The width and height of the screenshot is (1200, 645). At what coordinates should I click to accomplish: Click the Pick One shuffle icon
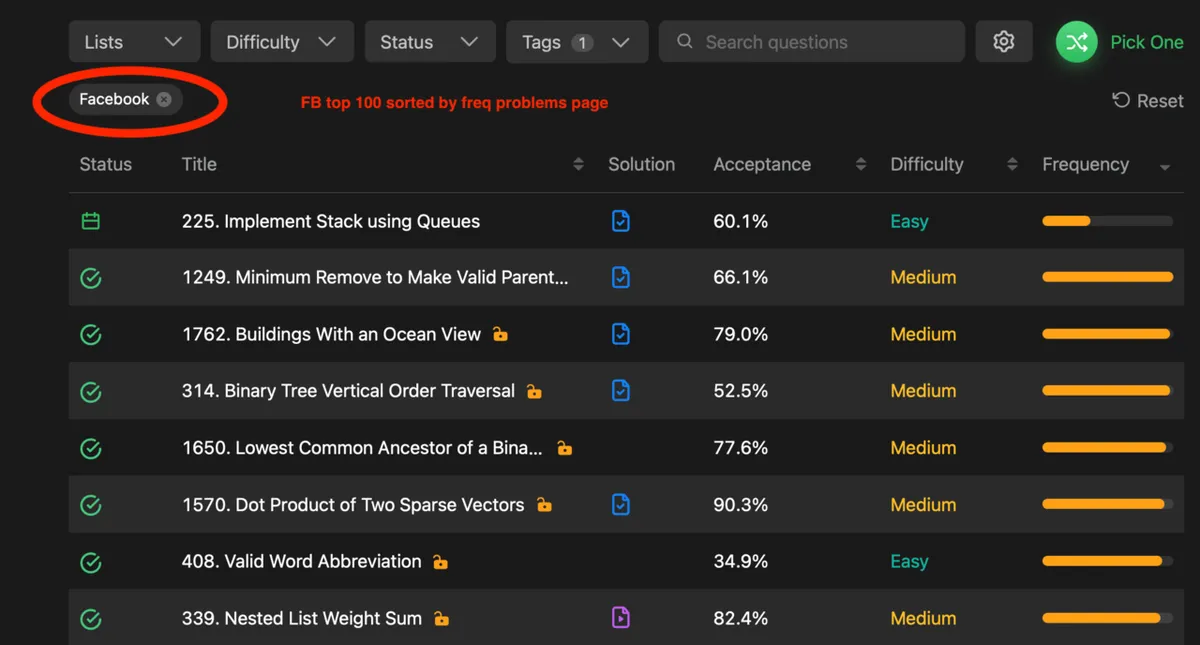coord(1076,42)
